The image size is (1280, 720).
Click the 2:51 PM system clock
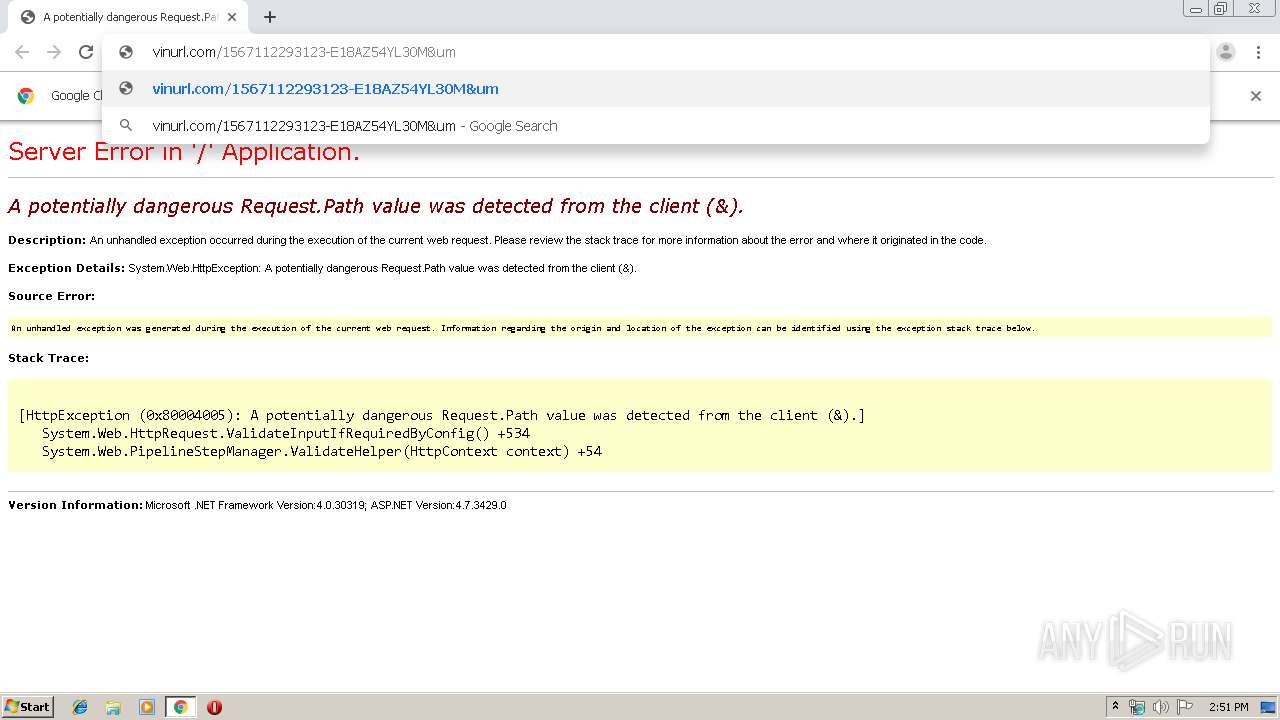[x=1228, y=707]
